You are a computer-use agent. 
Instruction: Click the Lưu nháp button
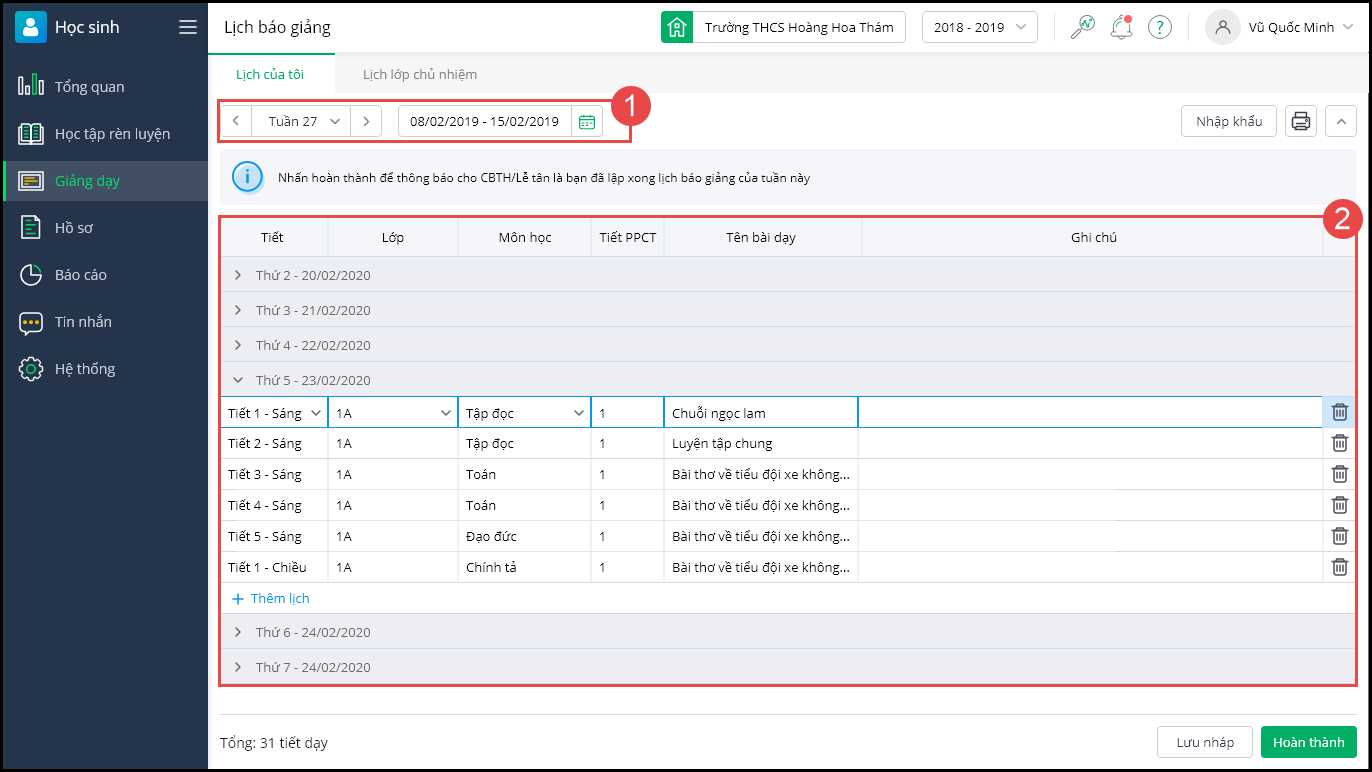[1204, 742]
